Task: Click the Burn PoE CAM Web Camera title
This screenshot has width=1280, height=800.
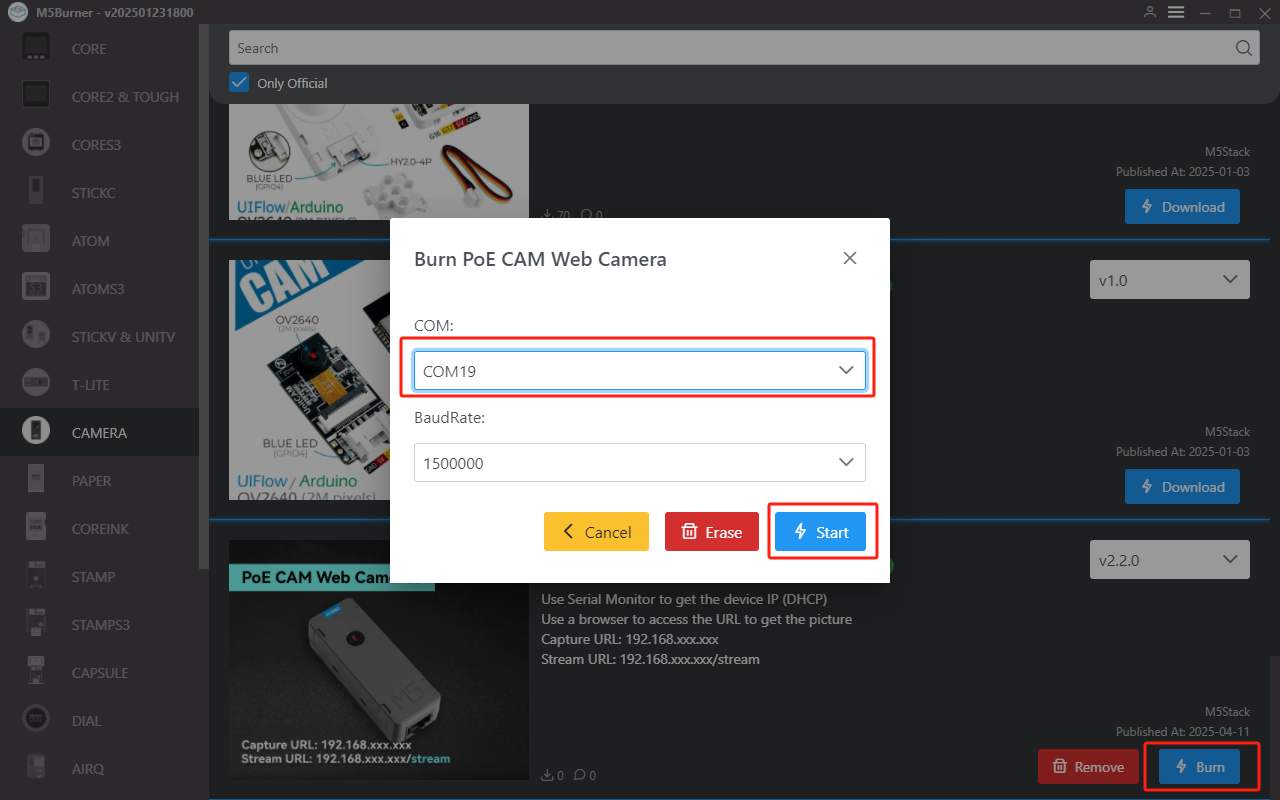Action: [x=540, y=259]
